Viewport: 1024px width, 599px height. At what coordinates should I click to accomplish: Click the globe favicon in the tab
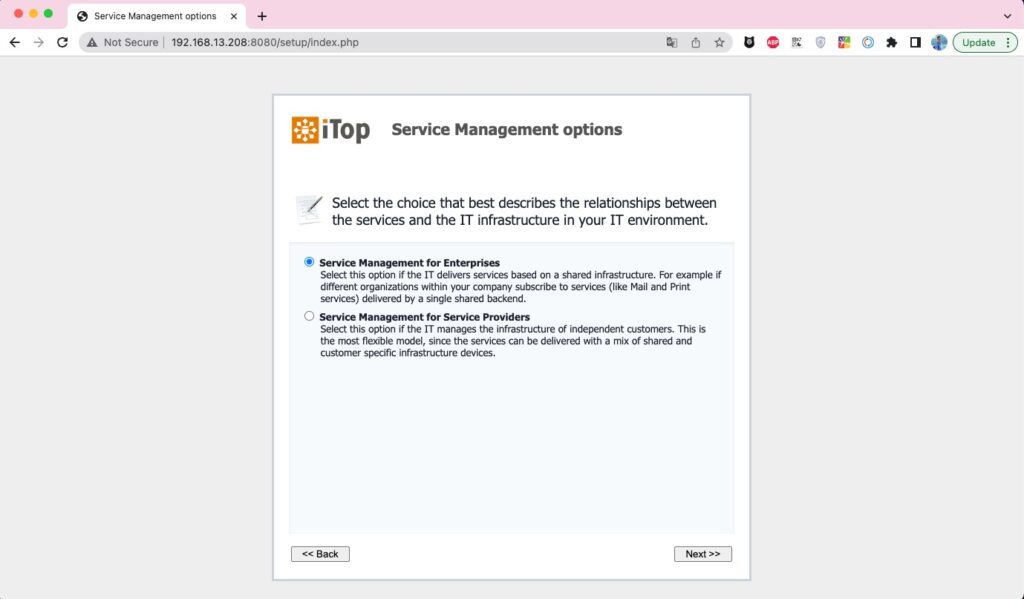click(82, 16)
